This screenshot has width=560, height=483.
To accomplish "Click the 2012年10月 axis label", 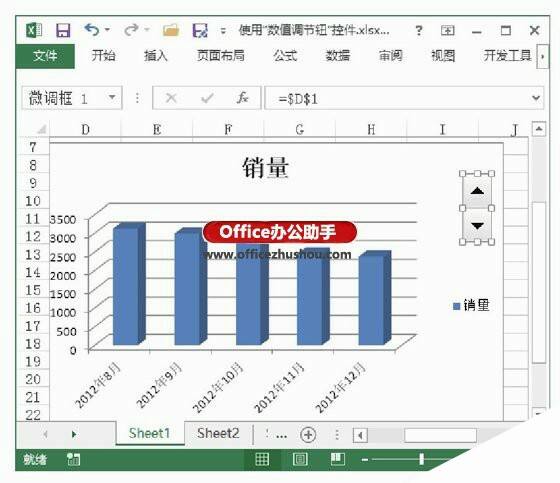I will pyautogui.click(x=218, y=387).
